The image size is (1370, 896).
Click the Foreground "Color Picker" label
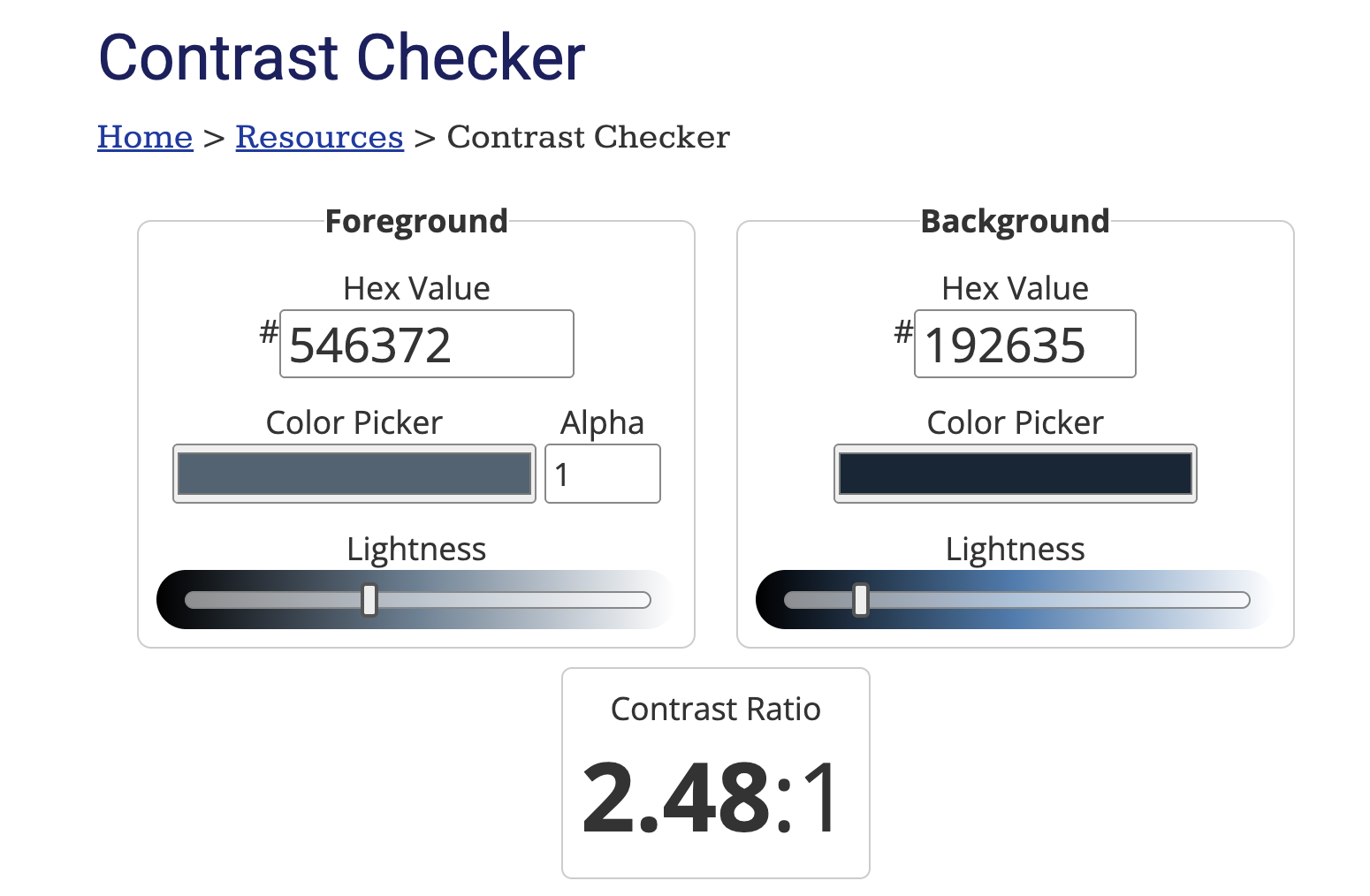354,422
